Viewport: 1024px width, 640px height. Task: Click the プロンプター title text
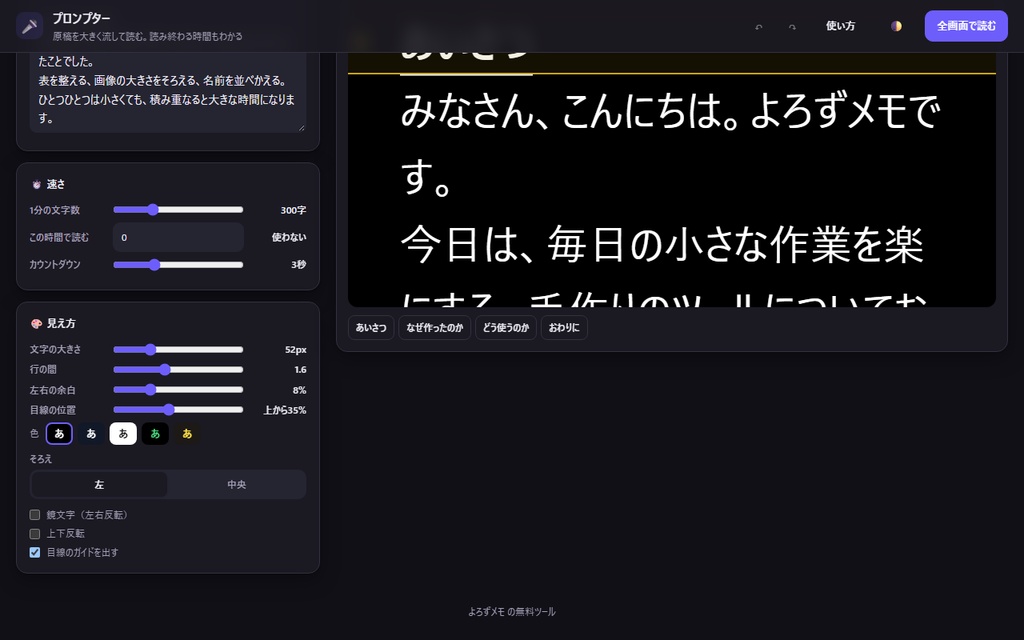(82, 18)
